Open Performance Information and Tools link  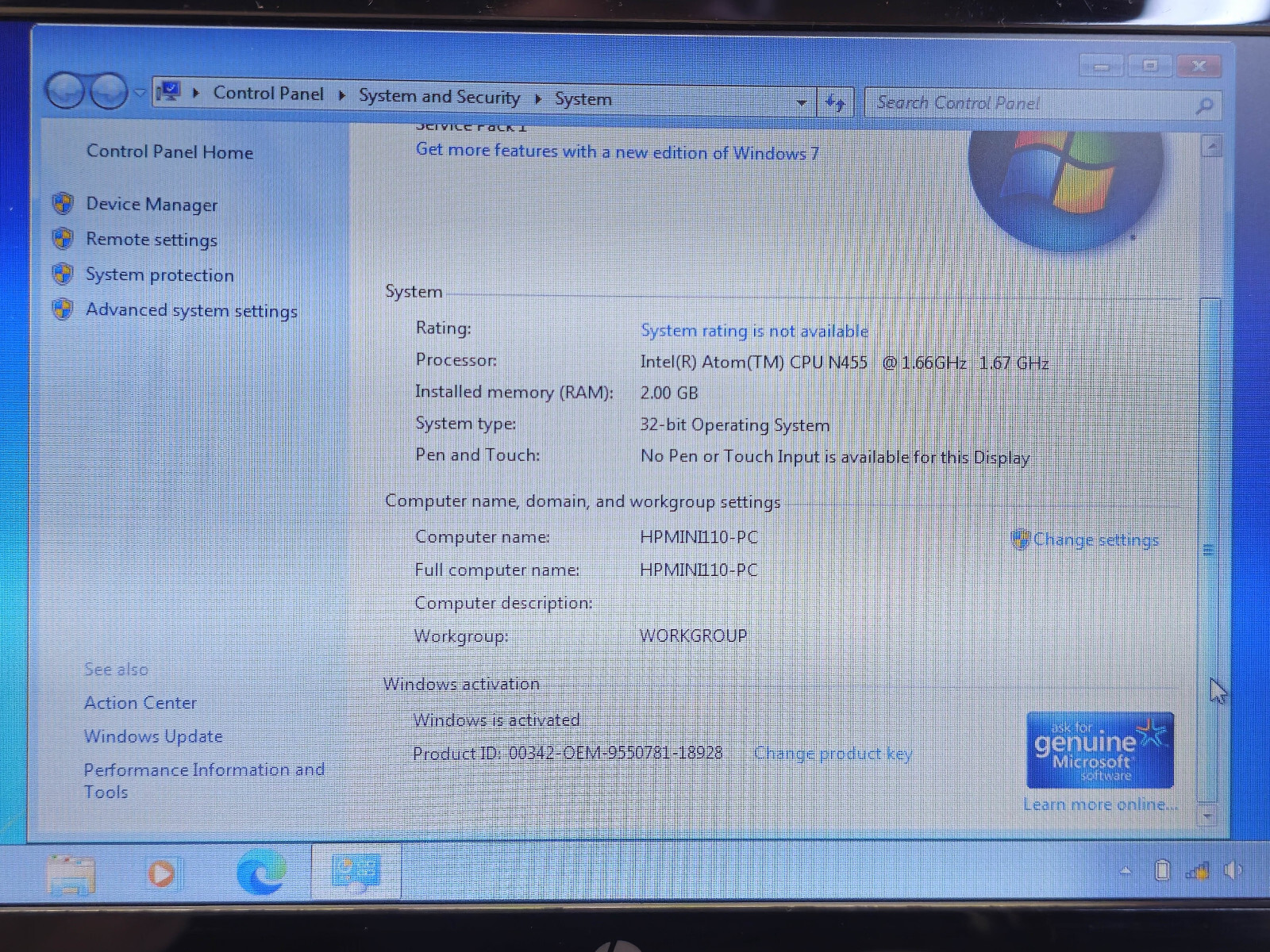pyautogui.click(x=204, y=781)
